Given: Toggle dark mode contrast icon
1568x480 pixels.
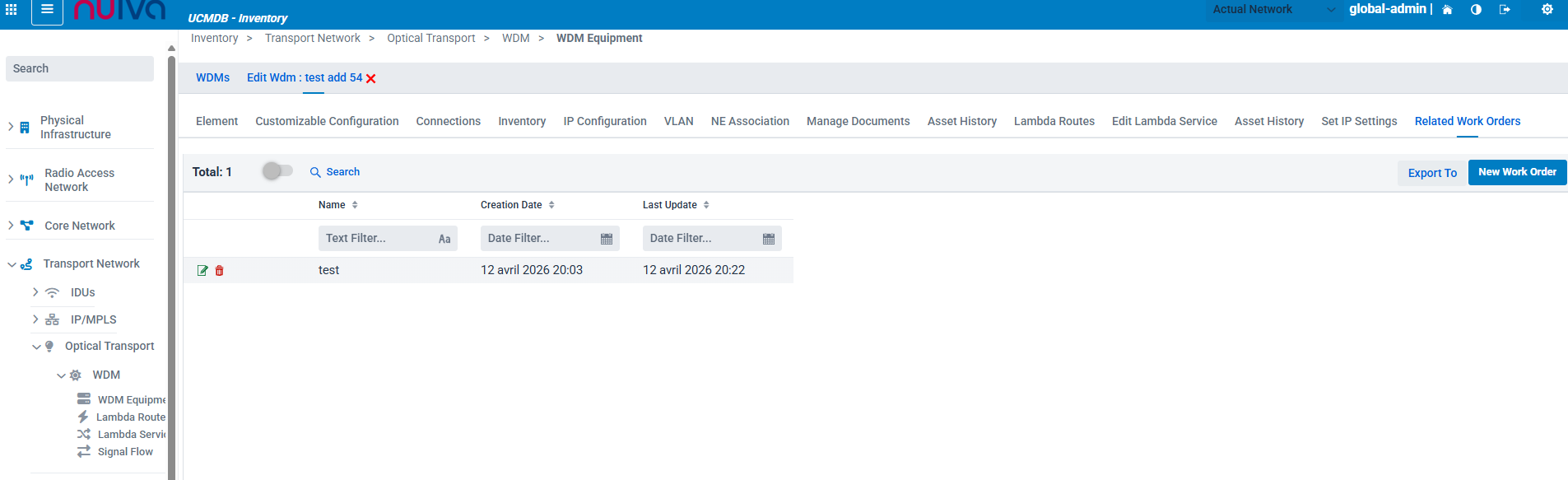Looking at the screenshot, I should click(x=1476, y=10).
